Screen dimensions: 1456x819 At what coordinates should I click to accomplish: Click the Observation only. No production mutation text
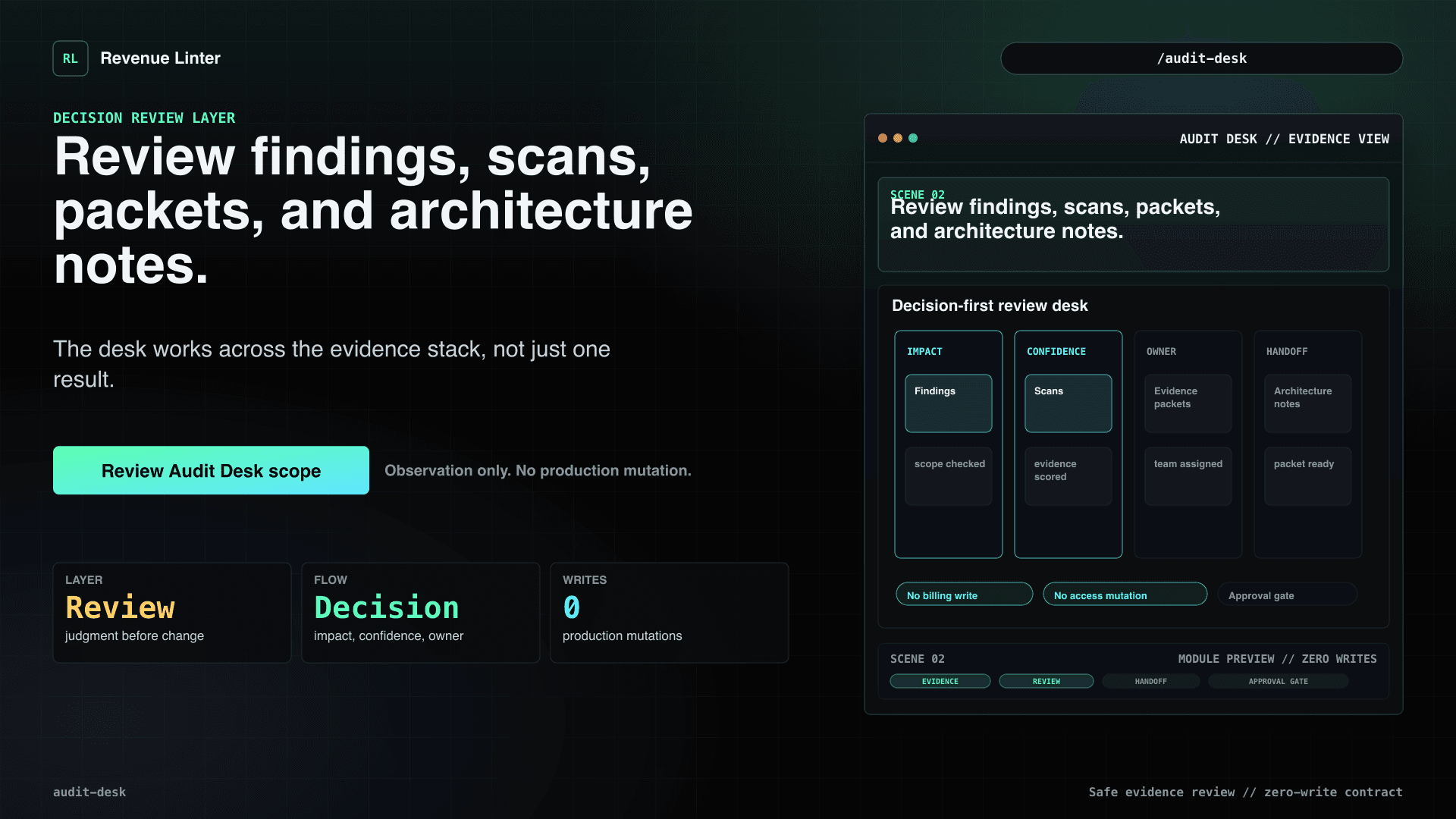pyautogui.click(x=538, y=470)
